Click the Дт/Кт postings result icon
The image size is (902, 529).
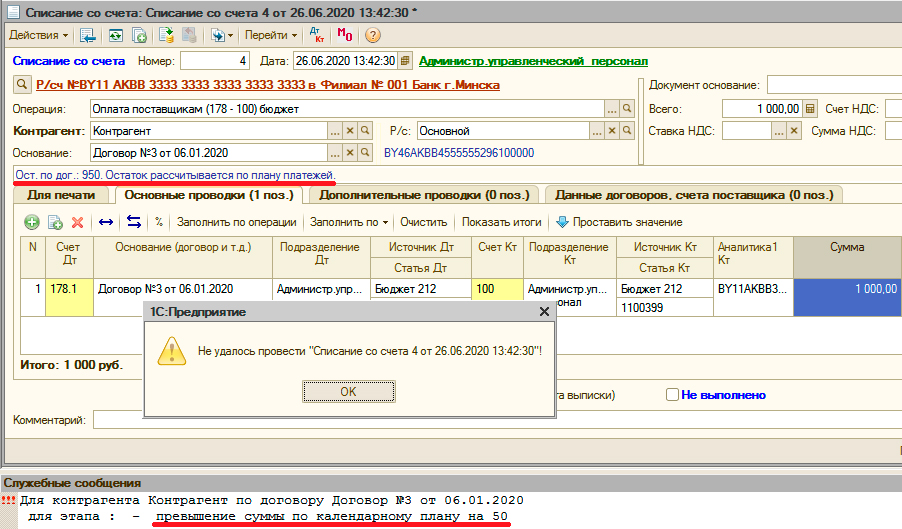[319, 35]
